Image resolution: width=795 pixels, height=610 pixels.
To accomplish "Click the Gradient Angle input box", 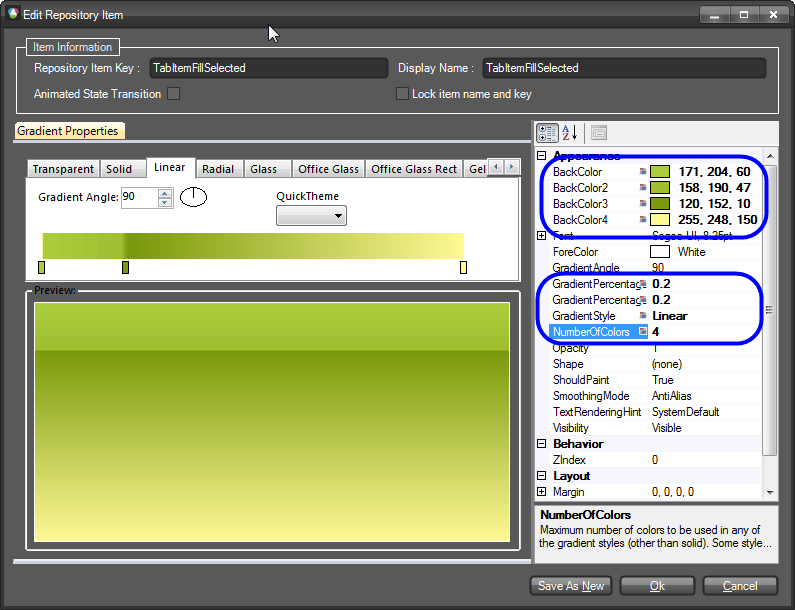I will click(x=139, y=197).
